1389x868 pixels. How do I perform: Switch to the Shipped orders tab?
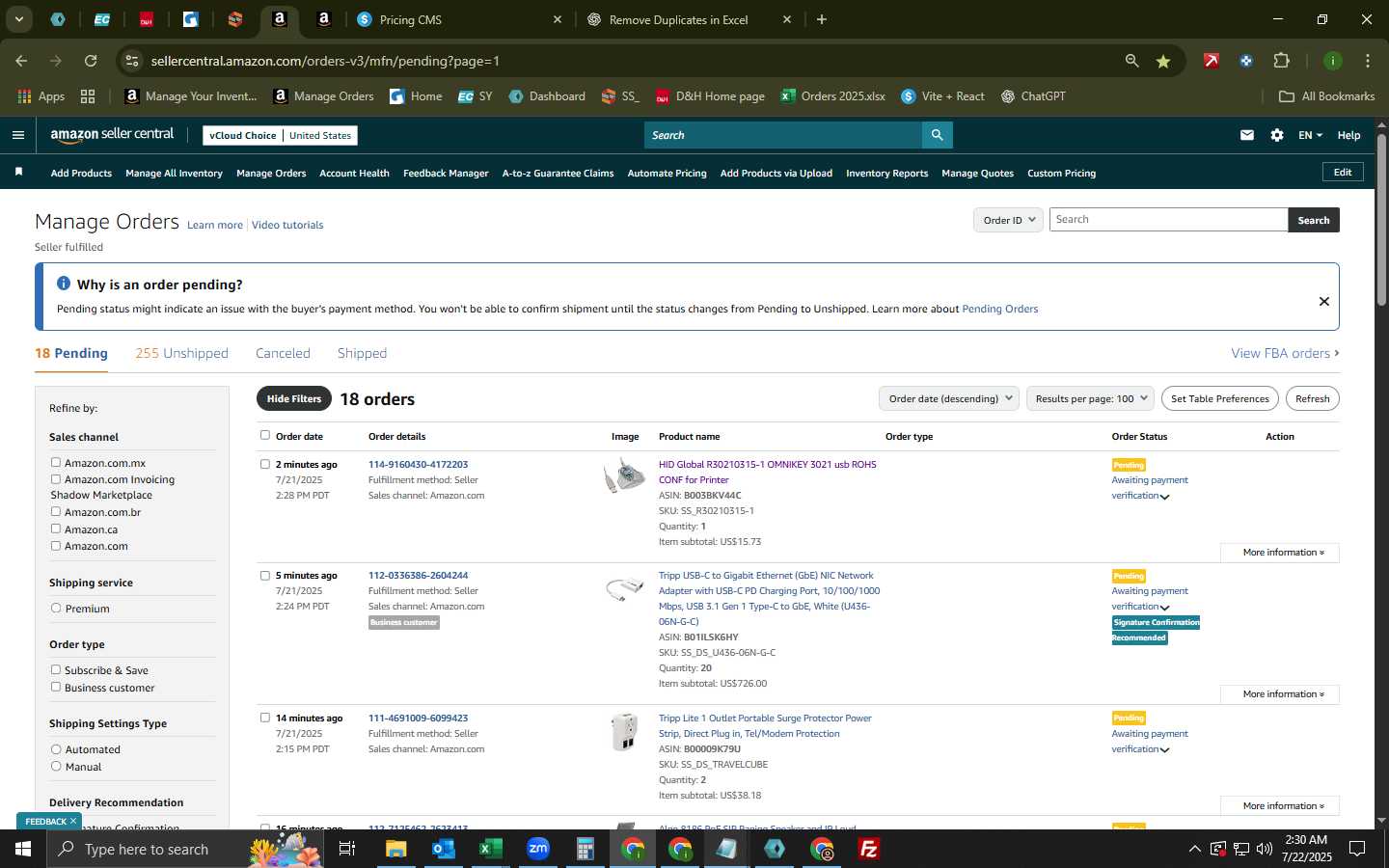click(362, 353)
